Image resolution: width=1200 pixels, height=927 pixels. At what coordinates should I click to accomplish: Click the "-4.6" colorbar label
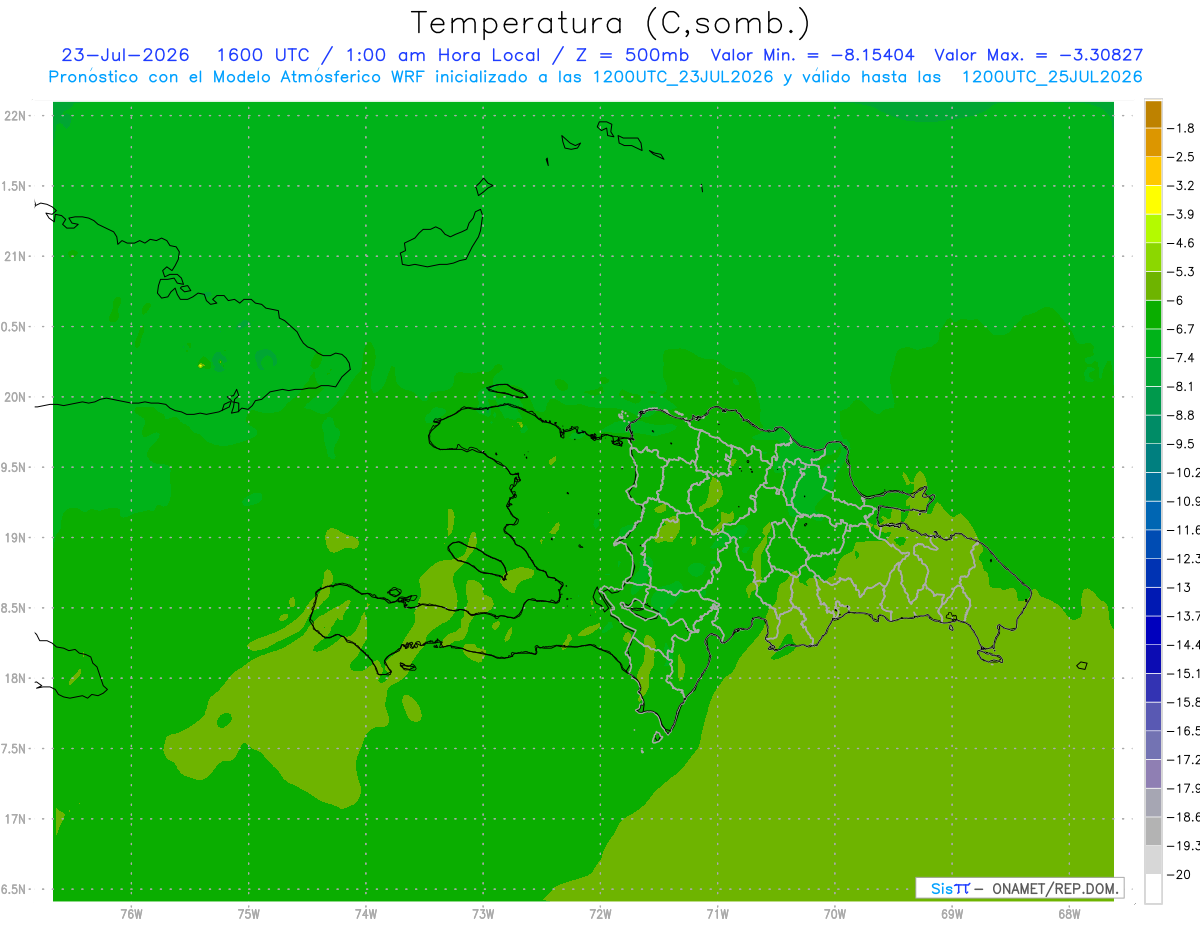[x=1180, y=243]
